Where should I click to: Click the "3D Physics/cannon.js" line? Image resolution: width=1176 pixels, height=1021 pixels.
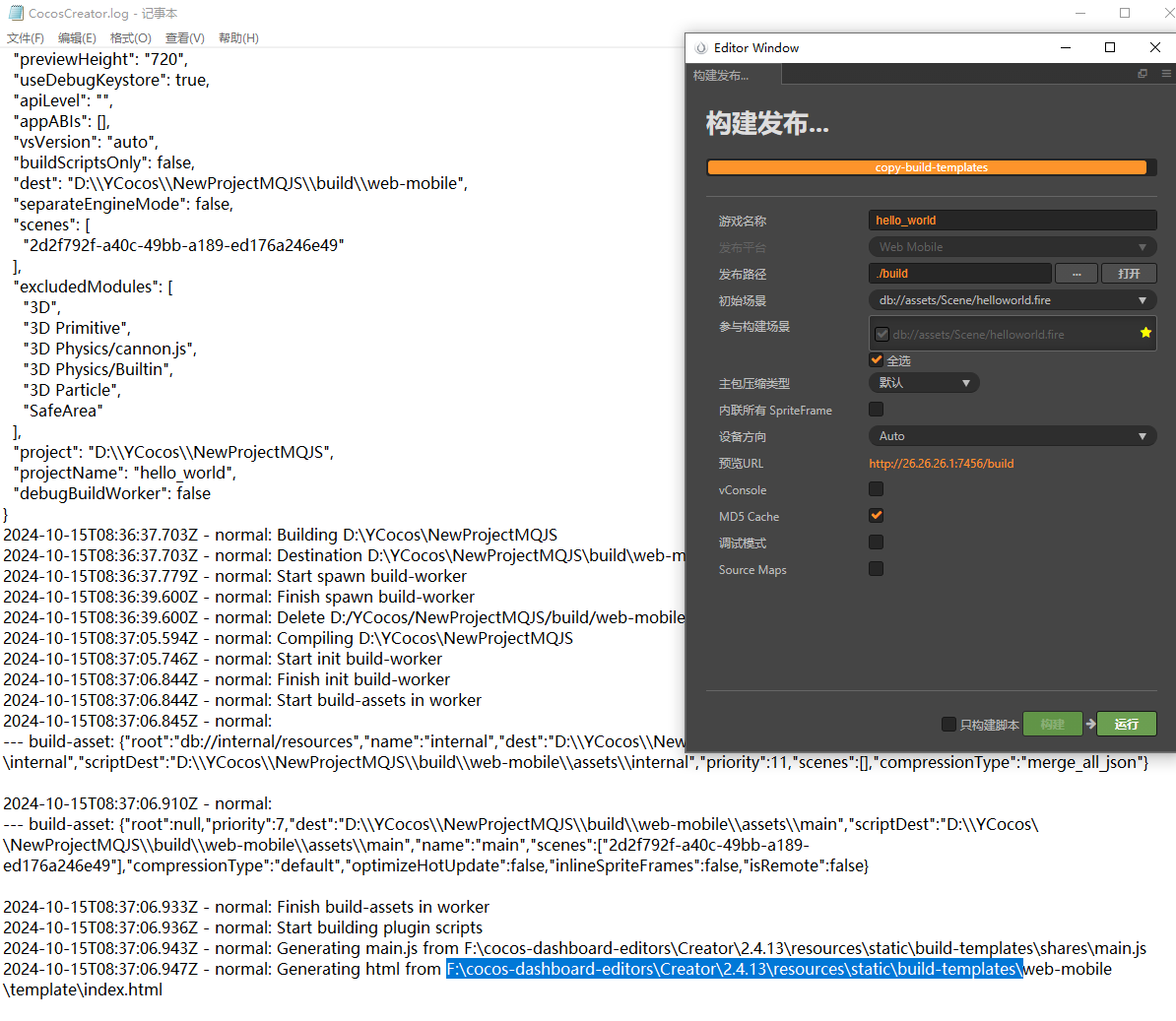pyautogui.click(x=110, y=350)
